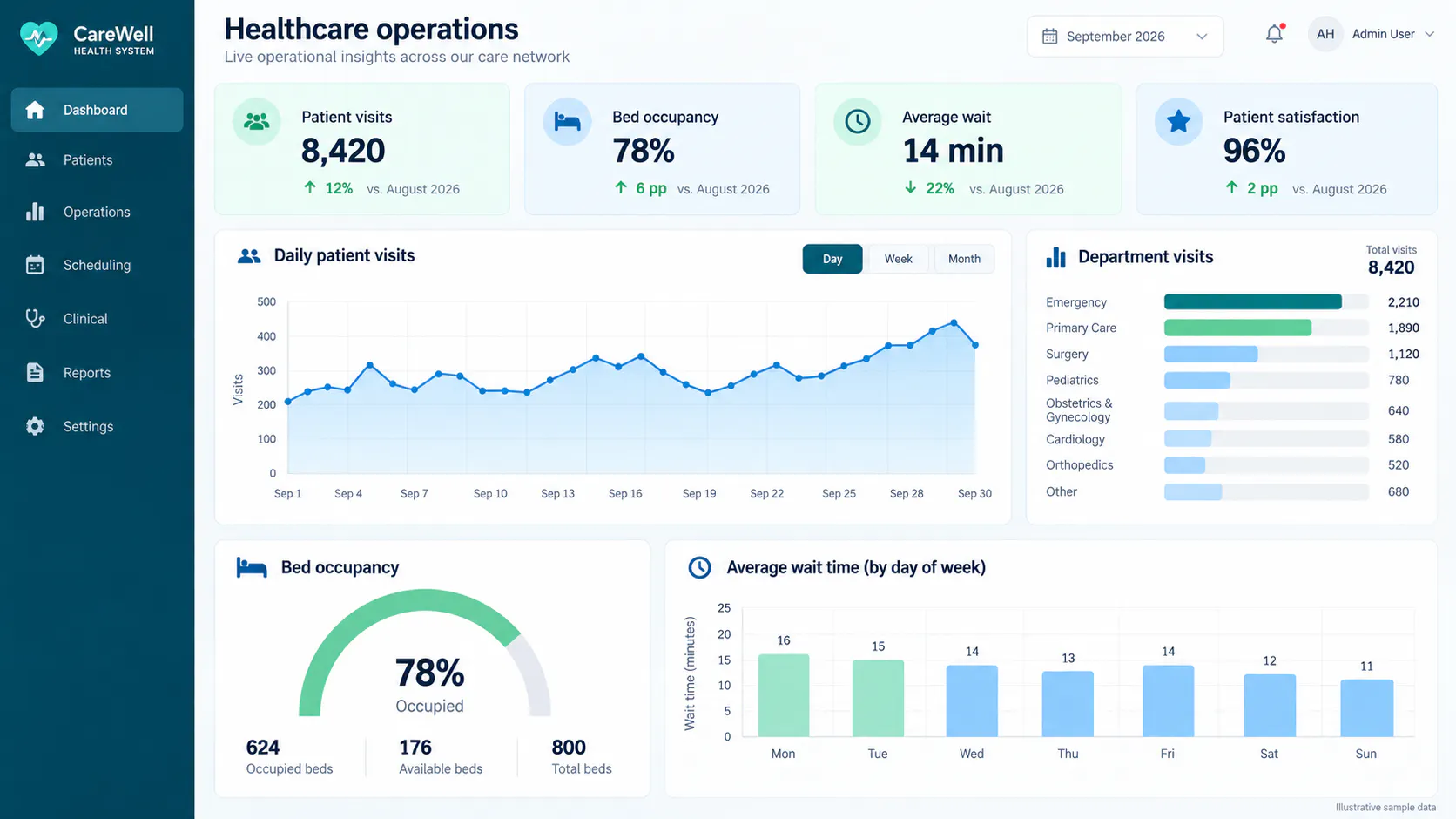Open the Patients menu item
Screen dimensions: 1456x819
point(97,159)
